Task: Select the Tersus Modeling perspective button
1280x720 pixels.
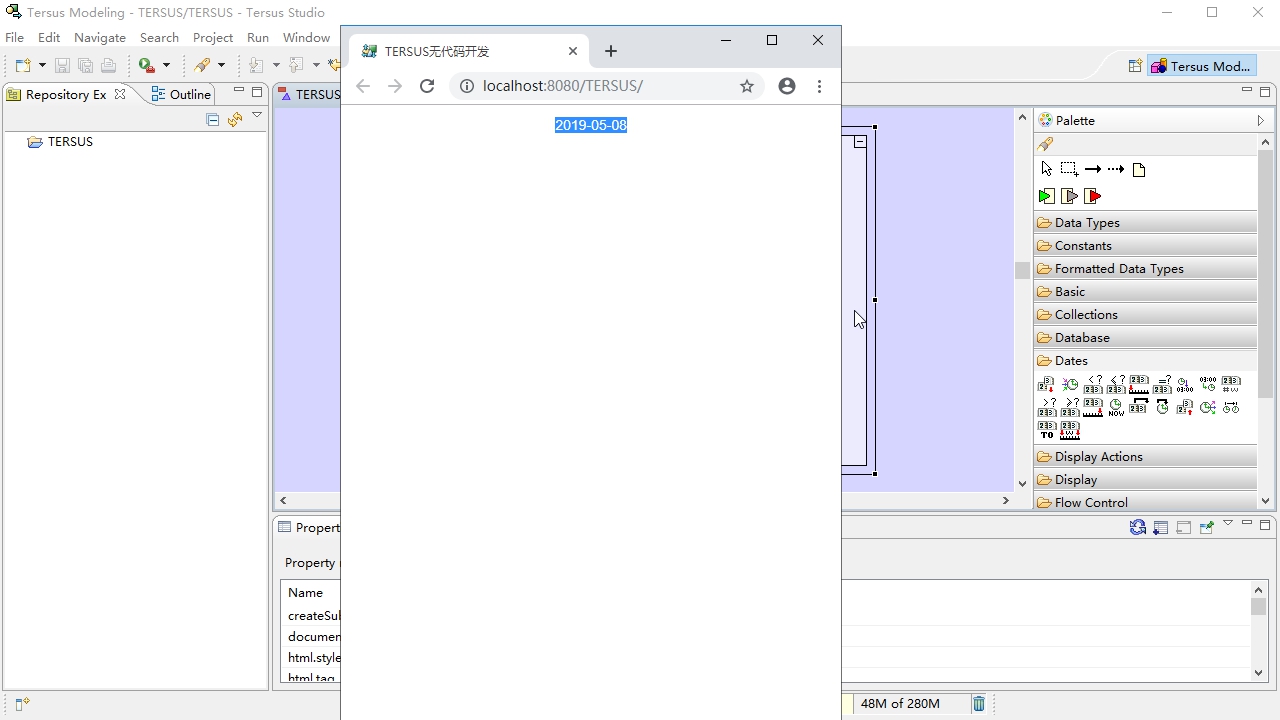Action: [x=1201, y=66]
